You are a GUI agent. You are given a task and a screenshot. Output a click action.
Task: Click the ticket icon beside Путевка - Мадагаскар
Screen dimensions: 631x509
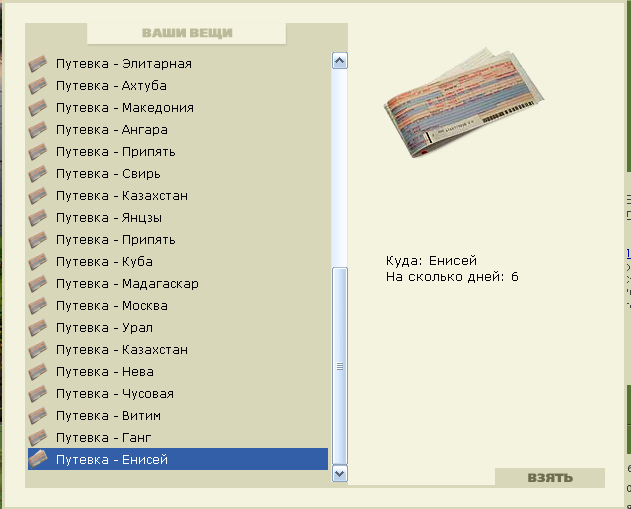(x=38, y=284)
